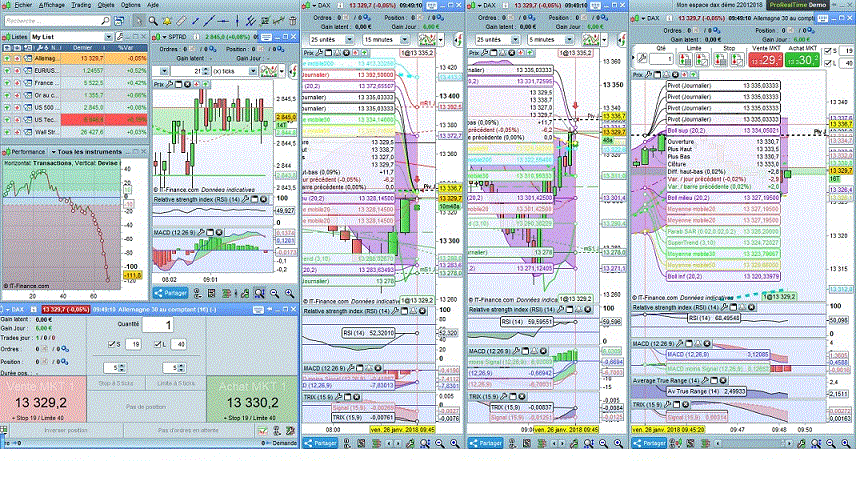Click sell arrow icon on US 500 row

(17, 108)
